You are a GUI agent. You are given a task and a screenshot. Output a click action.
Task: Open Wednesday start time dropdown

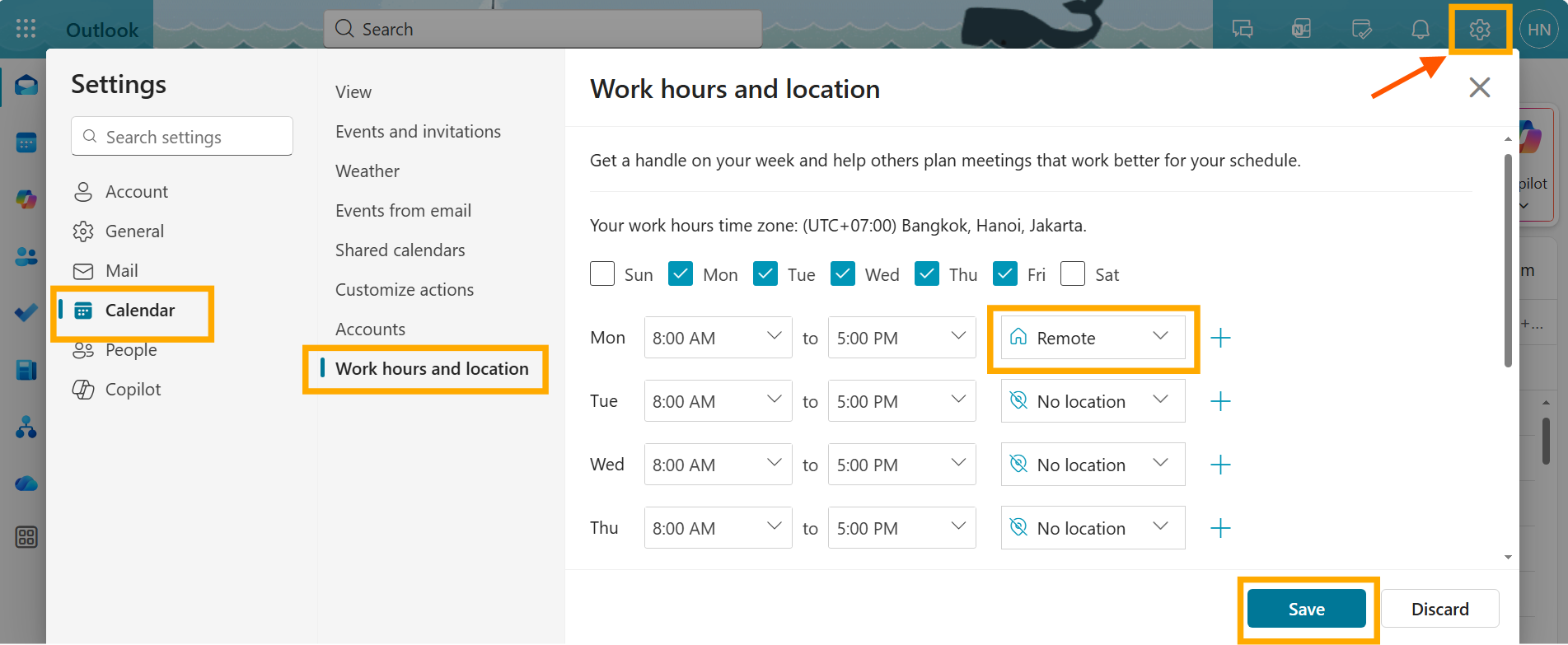tap(718, 465)
